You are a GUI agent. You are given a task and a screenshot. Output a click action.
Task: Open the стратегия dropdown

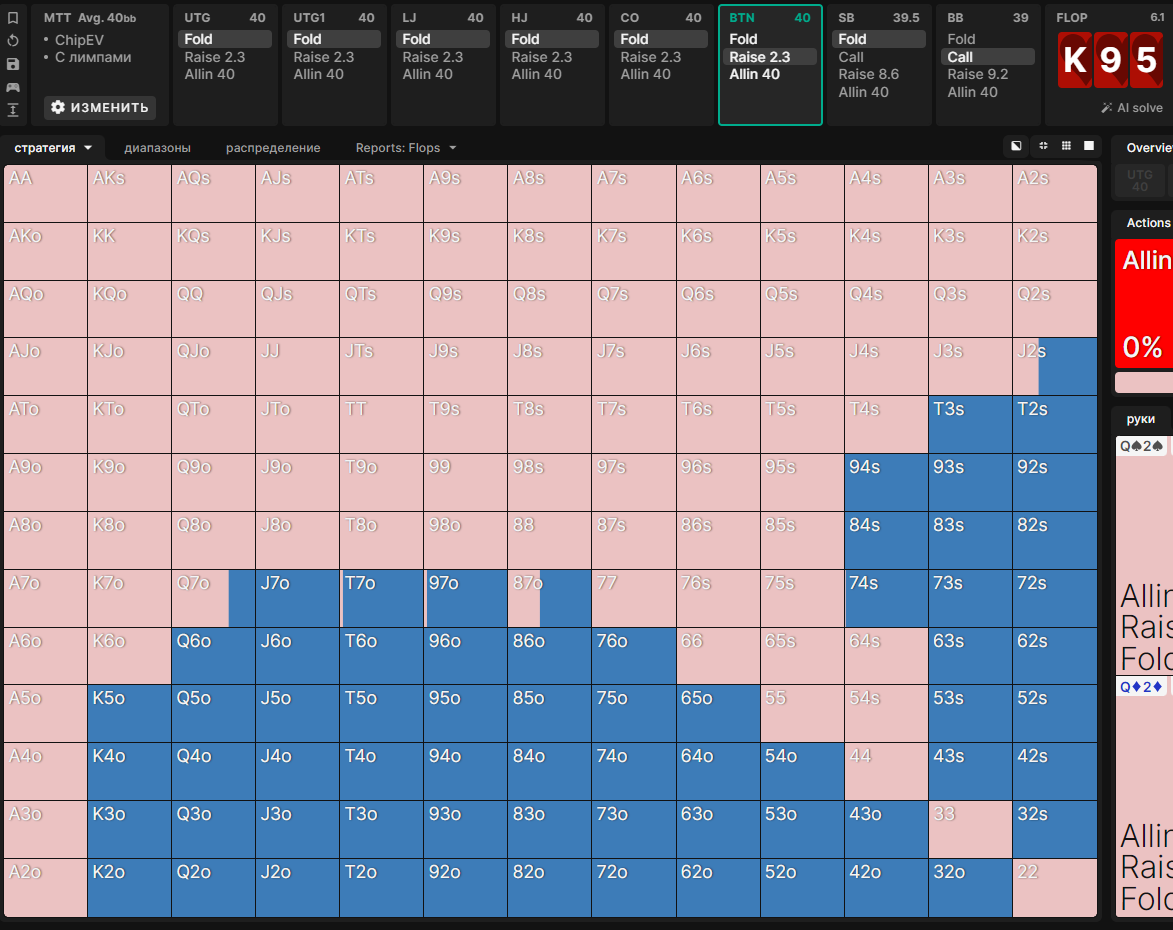tap(53, 148)
